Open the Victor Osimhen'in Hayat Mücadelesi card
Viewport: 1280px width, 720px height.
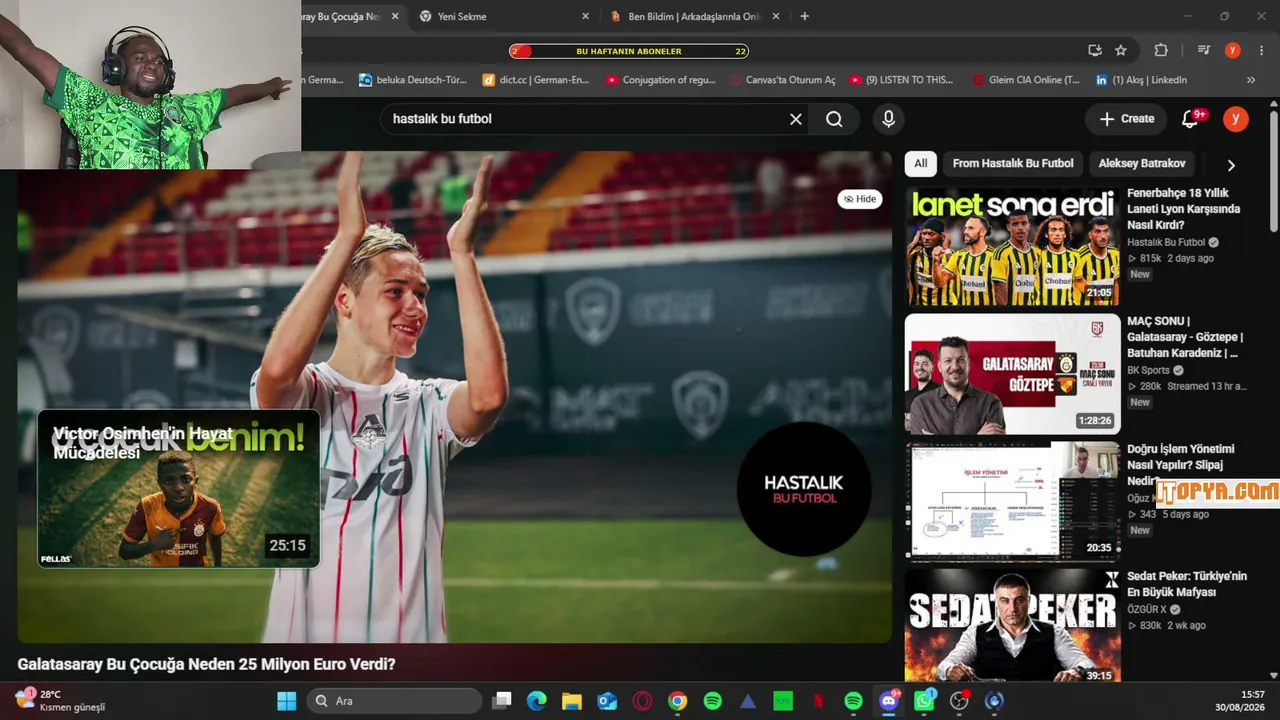(179, 489)
